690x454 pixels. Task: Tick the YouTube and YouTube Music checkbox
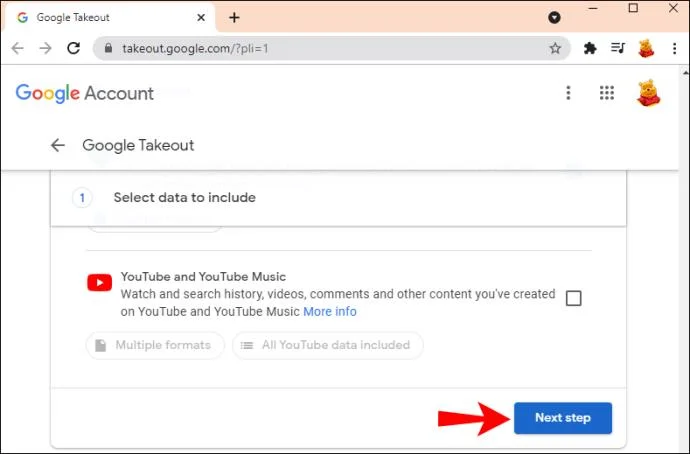573,298
